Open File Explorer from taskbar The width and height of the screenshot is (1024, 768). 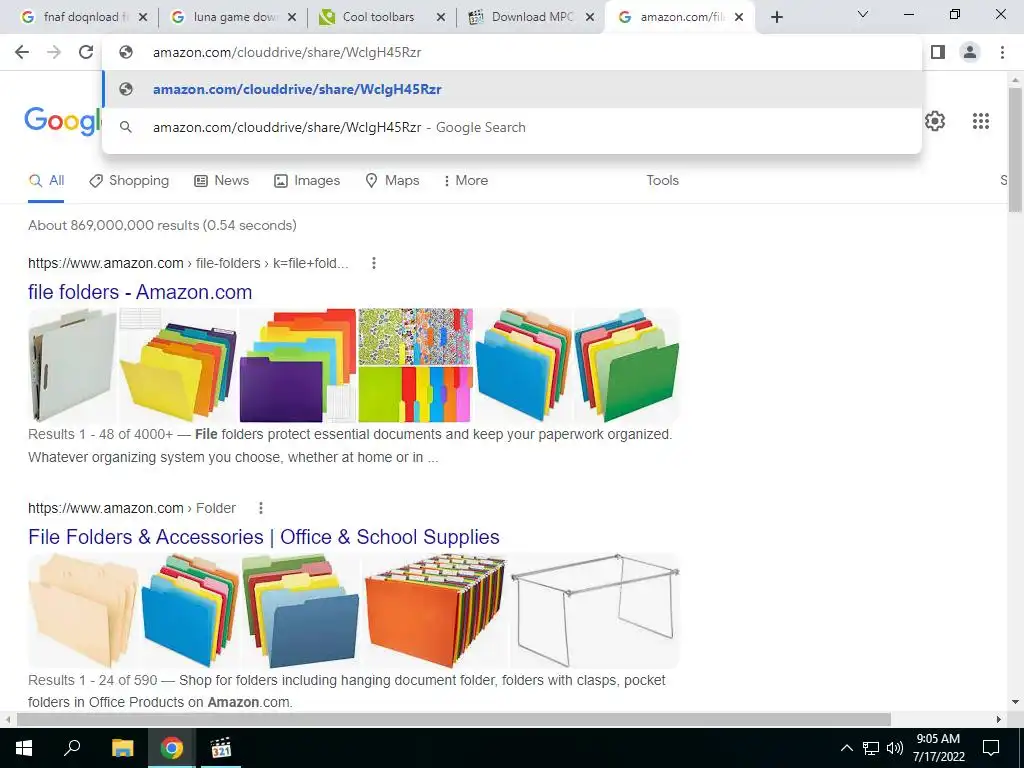(x=122, y=748)
